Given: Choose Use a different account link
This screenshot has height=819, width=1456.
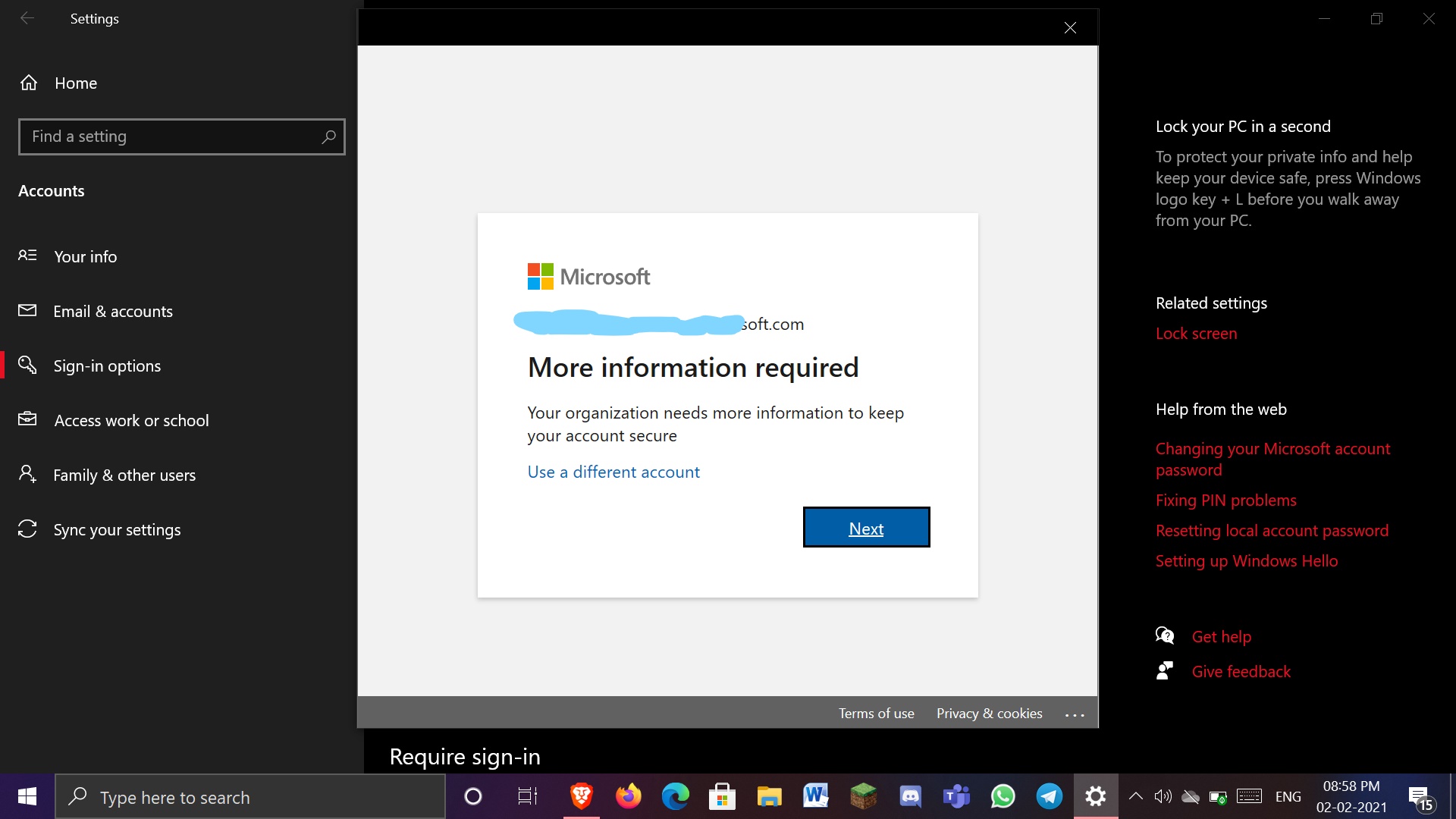Looking at the screenshot, I should pos(613,472).
